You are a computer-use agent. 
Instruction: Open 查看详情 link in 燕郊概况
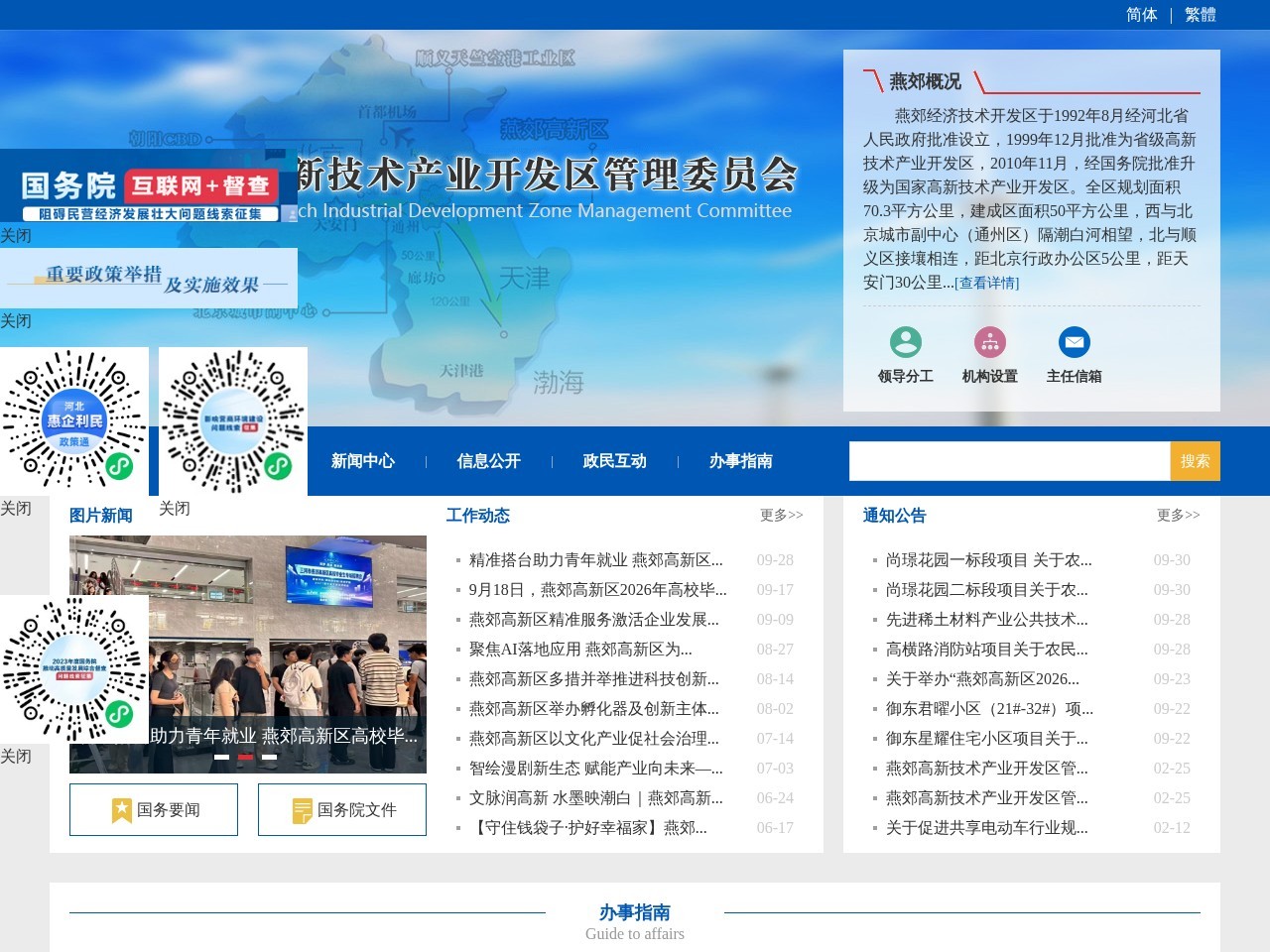(987, 283)
